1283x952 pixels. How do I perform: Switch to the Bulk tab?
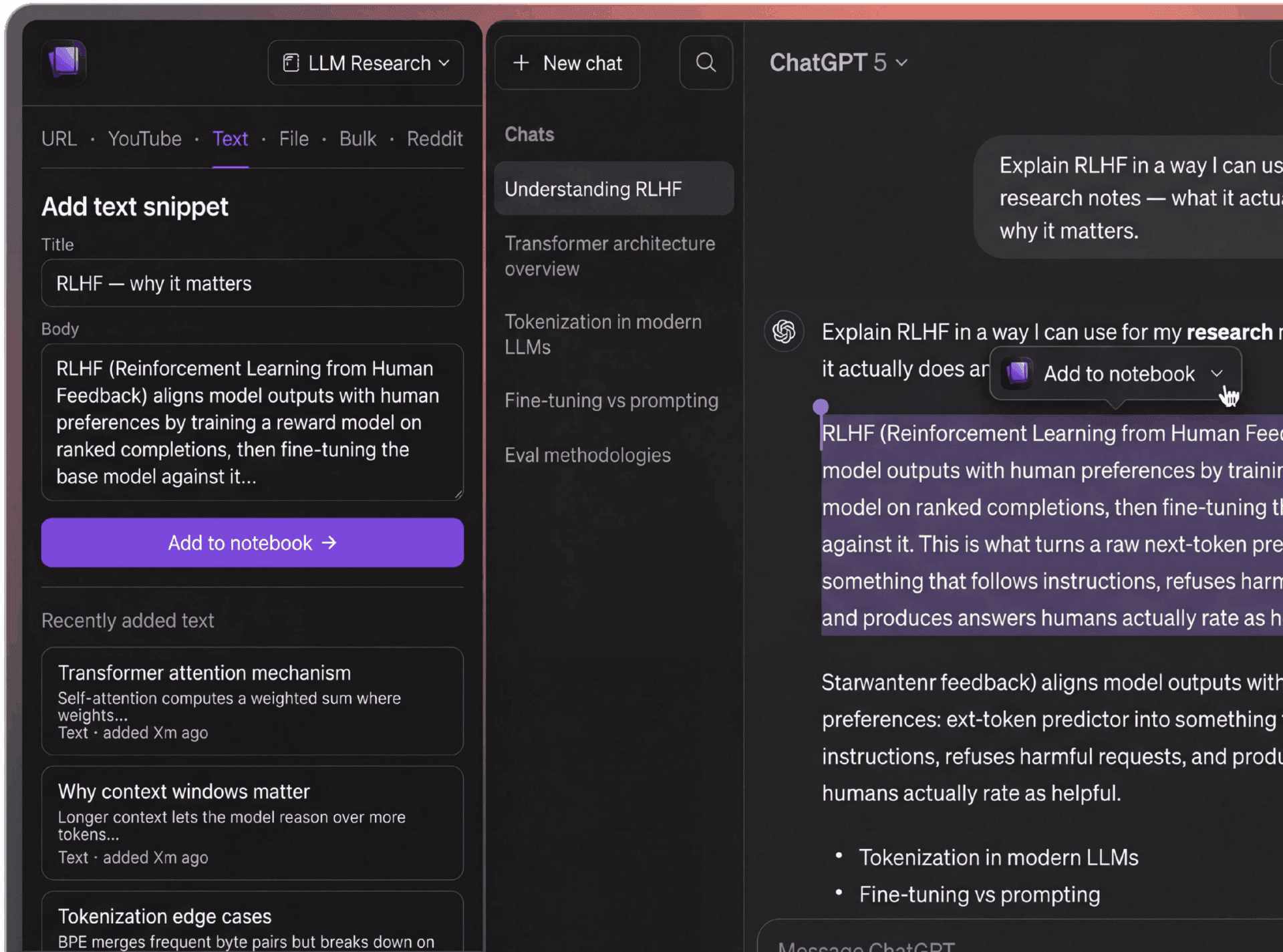(358, 139)
